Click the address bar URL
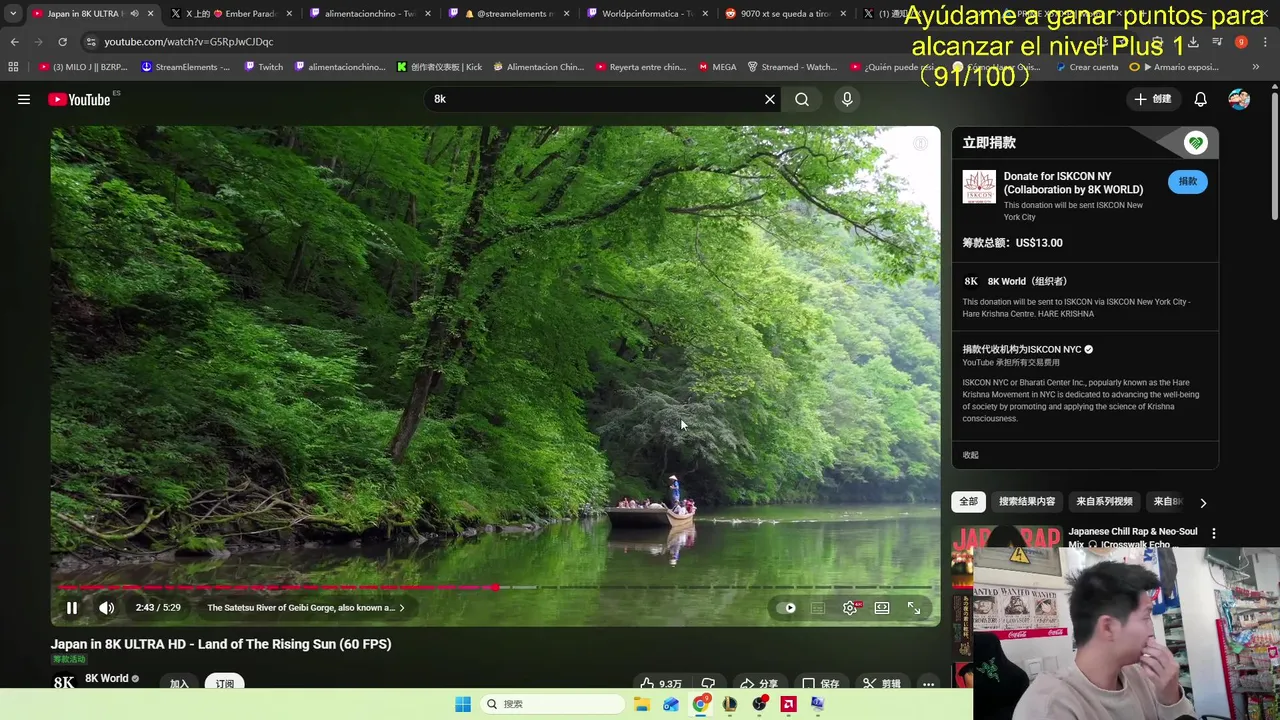The width and height of the screenshot is (1280, 720). [x=188, y=42]
